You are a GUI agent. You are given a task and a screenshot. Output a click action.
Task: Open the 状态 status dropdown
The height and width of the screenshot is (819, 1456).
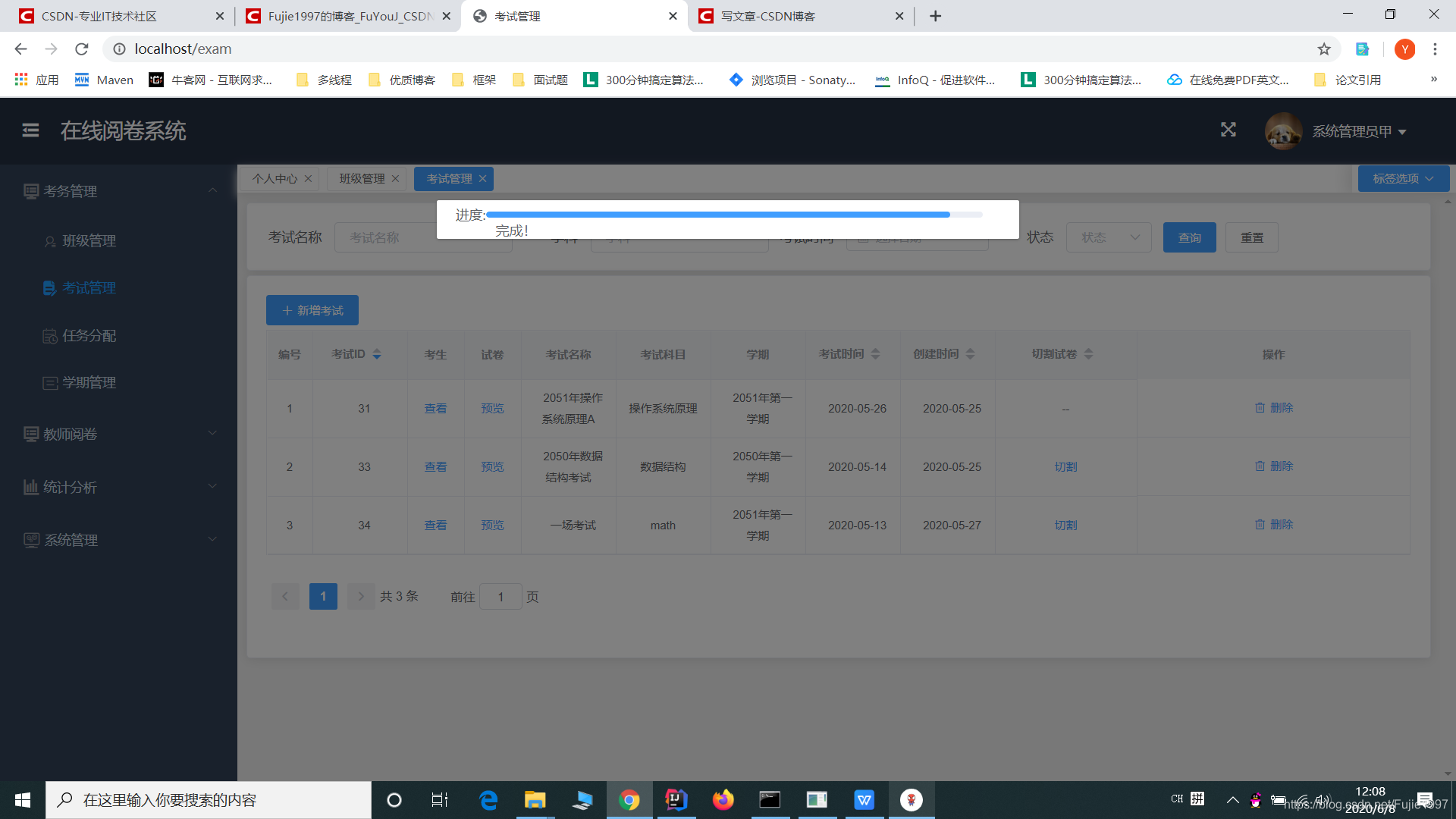(x=1108, y=237)
